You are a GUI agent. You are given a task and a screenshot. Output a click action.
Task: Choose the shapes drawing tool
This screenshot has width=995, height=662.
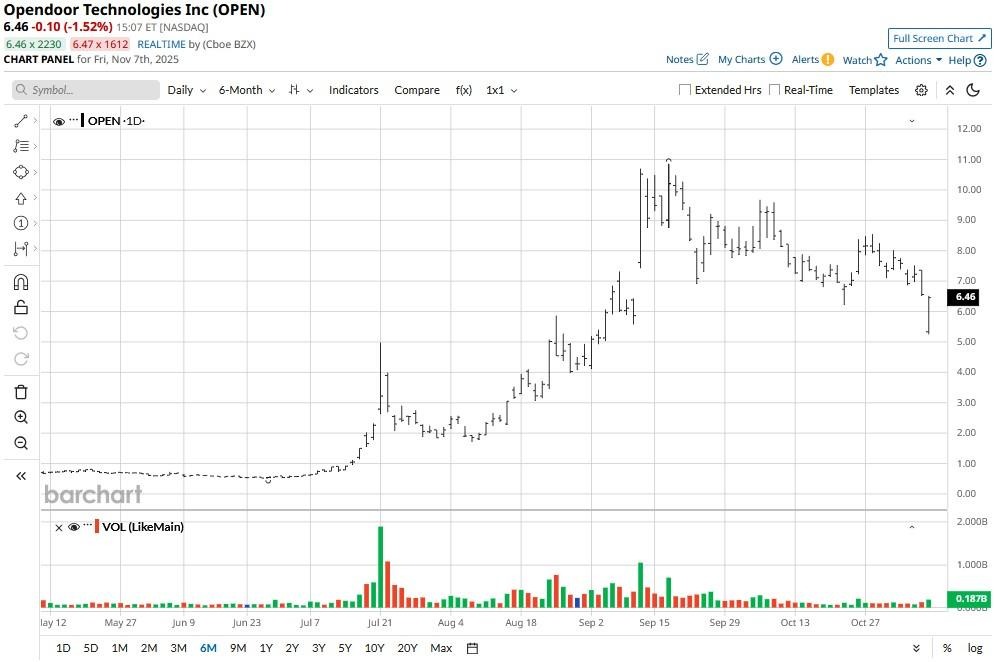tap(20, 172)
